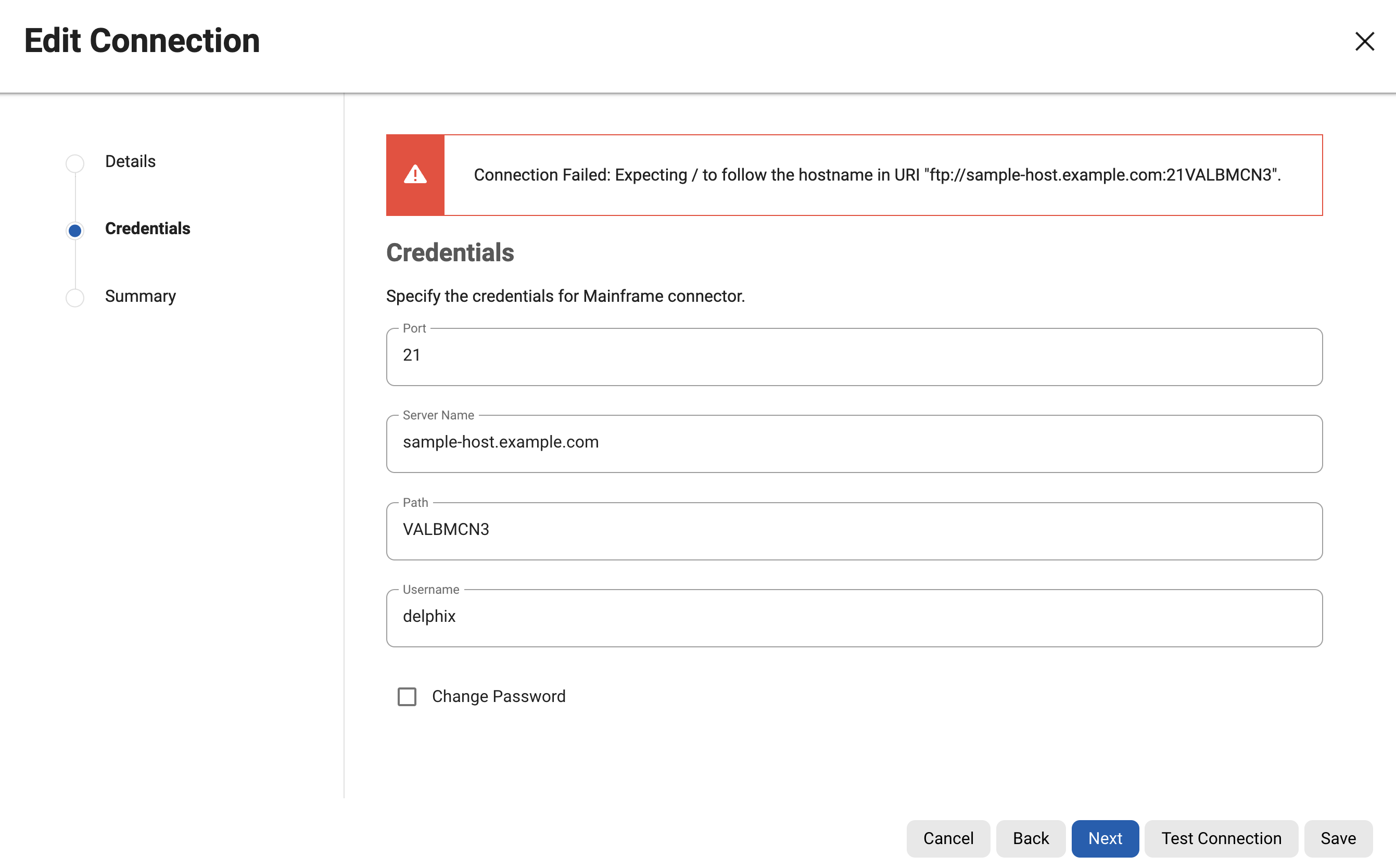The height and width of the screenshot is (868, 1396).
Task: Select the Summary step circle
Action: pyautogui.click(x=74, y=297)
